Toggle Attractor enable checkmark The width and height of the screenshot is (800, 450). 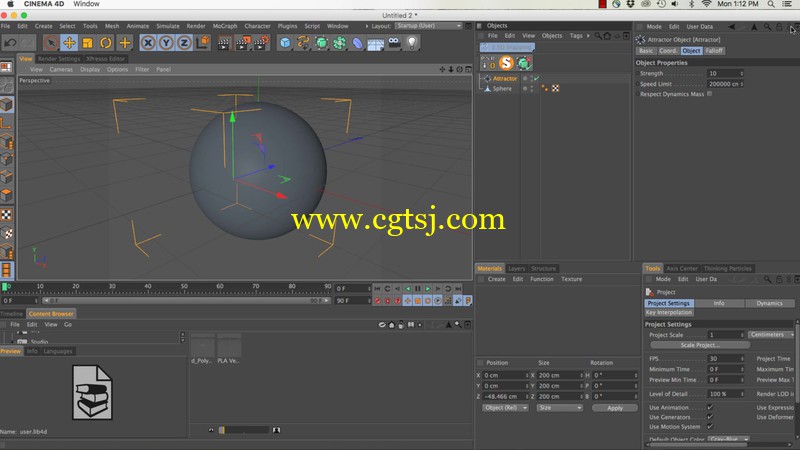point(536,79)
